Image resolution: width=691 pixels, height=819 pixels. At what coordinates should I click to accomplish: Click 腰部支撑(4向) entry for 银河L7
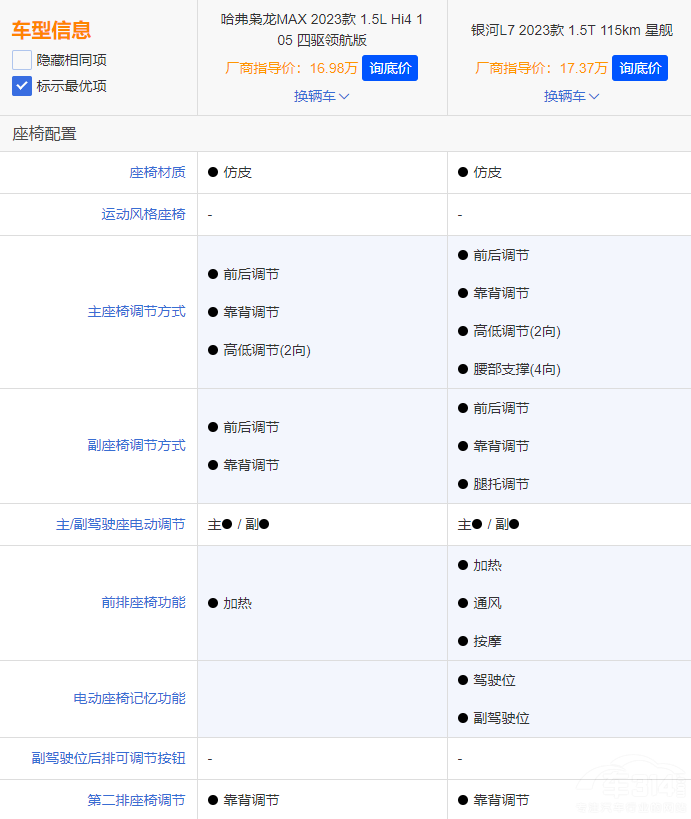pos(516,369)
